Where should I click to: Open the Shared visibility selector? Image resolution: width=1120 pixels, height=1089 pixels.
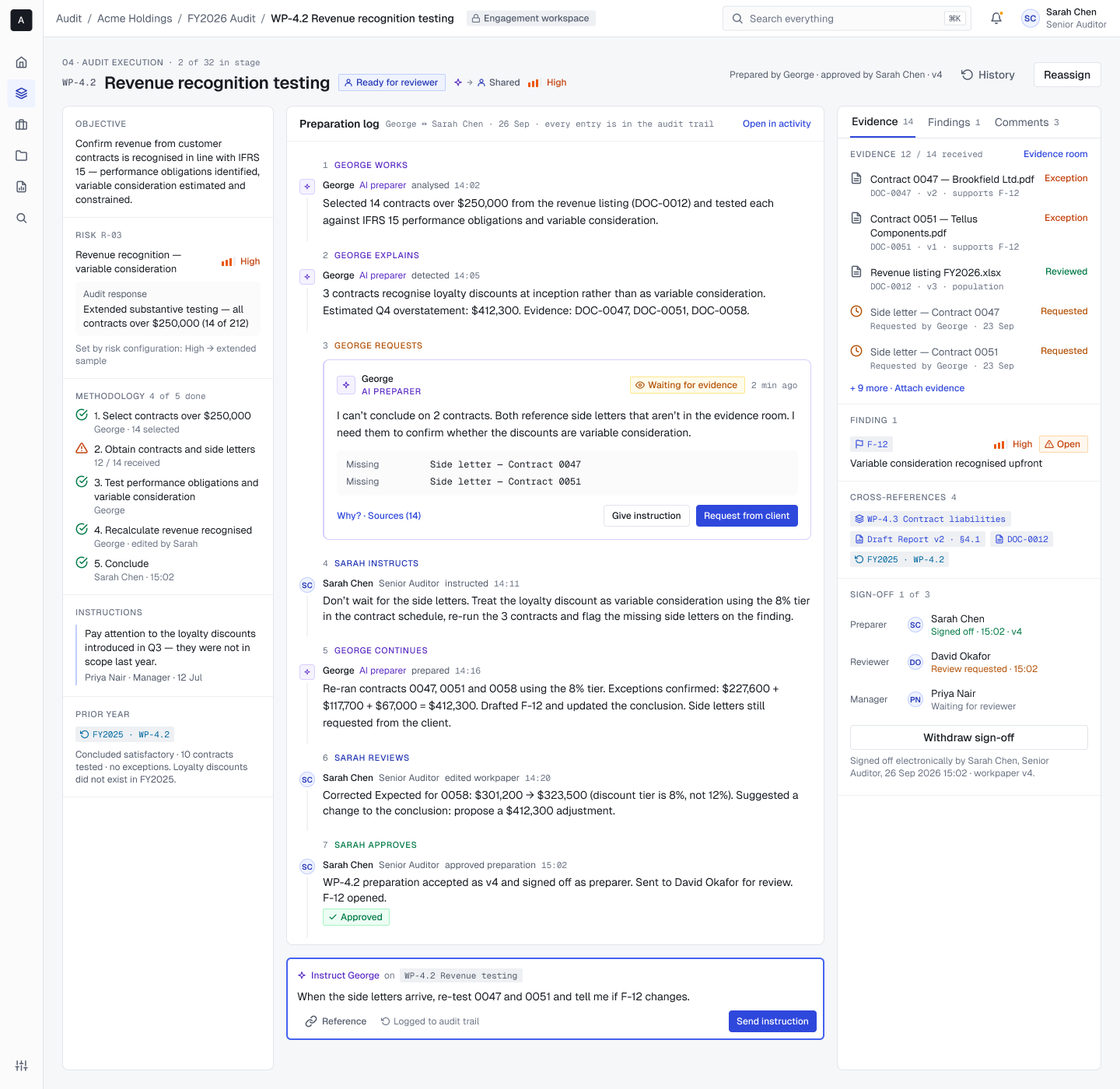tap(498, 82)
